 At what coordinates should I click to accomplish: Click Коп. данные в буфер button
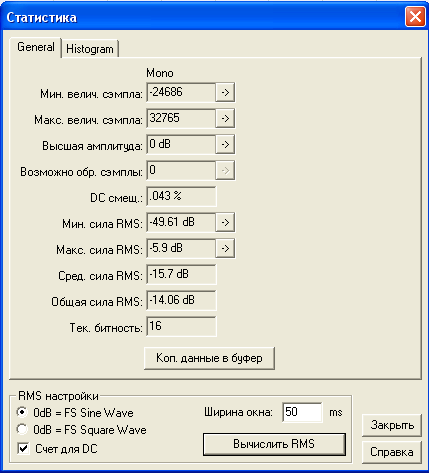click(x=209, y=358)
